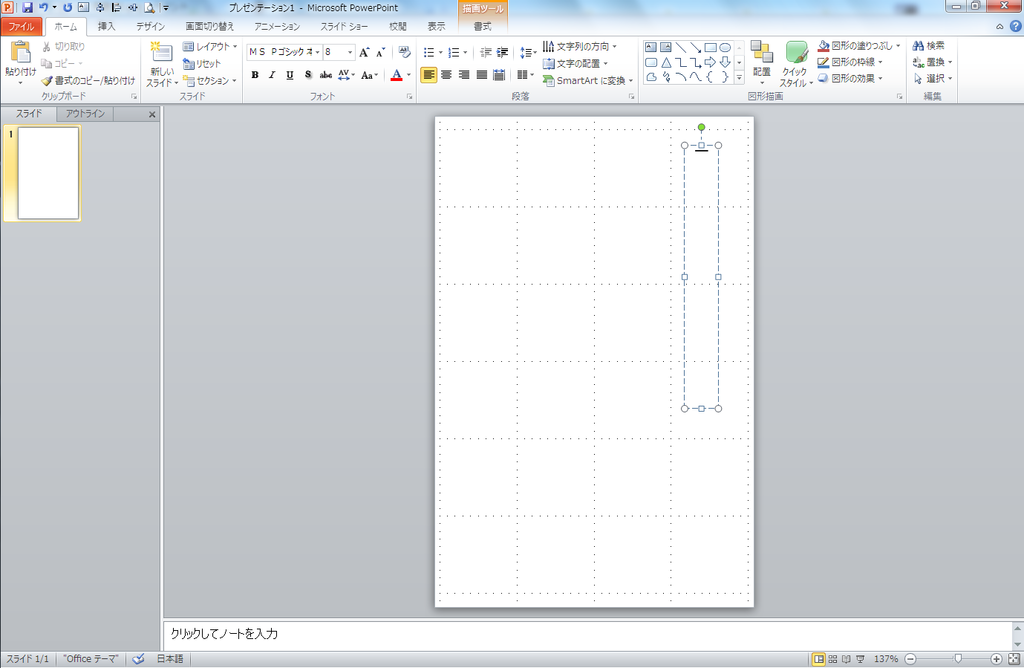Zoom in with the plus button
The height and width of the screenshot is (668, 1024).
click(997, 659)
